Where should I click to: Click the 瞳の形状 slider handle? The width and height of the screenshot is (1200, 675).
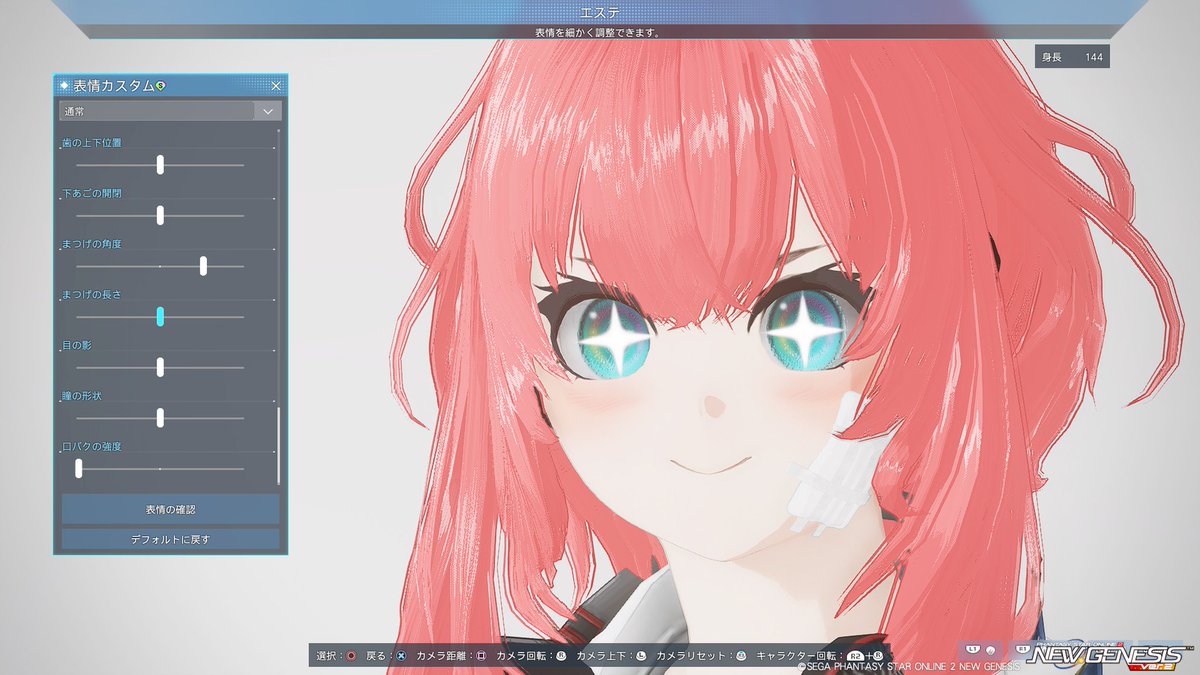160,418
